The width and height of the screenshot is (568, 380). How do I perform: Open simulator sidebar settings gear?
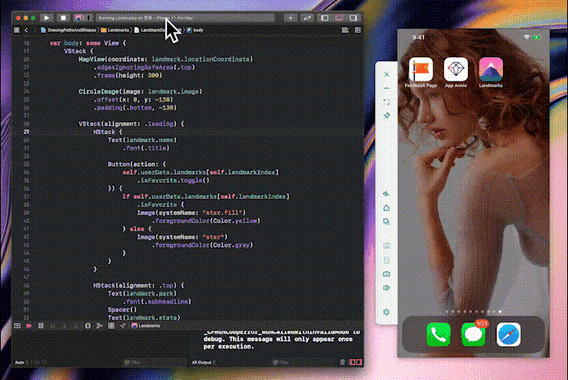coord(387,312)
